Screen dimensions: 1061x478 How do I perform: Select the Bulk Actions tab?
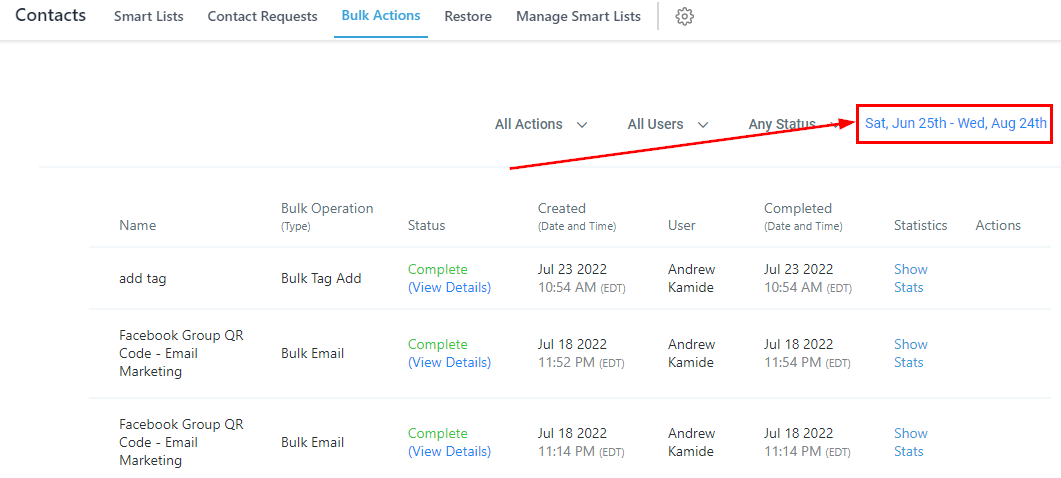[381, 16]
